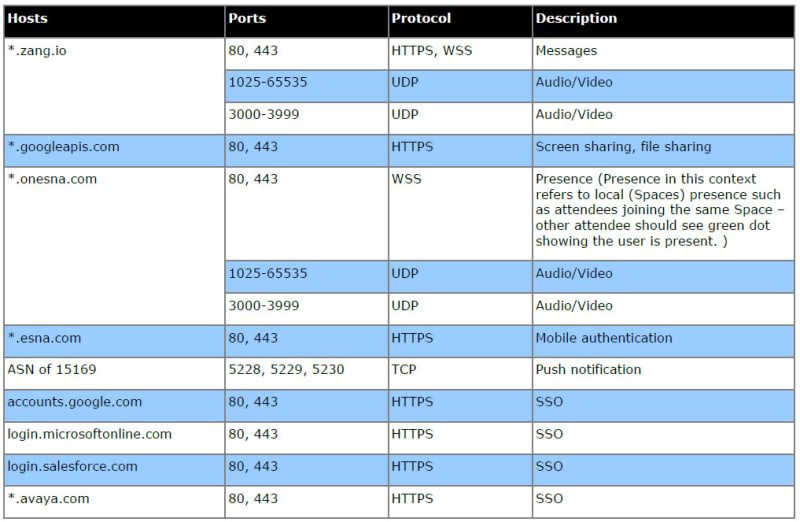Click the "login.microsoftonline.com" host cell
The width and height of the screenshot is (800, 522).
coord(114,438)
